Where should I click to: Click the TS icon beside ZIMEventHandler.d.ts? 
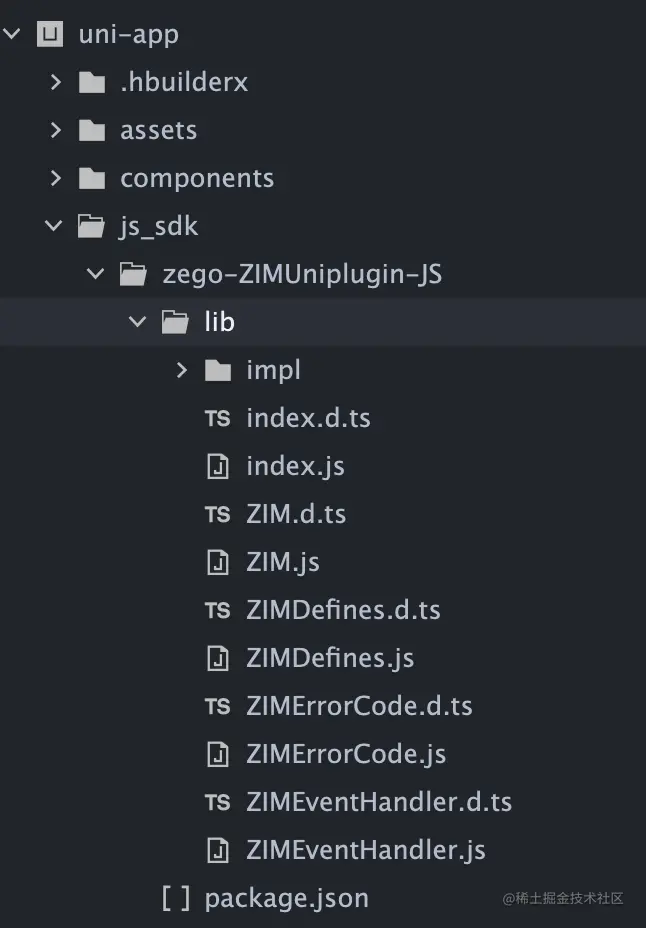click(x=217, y=802)
